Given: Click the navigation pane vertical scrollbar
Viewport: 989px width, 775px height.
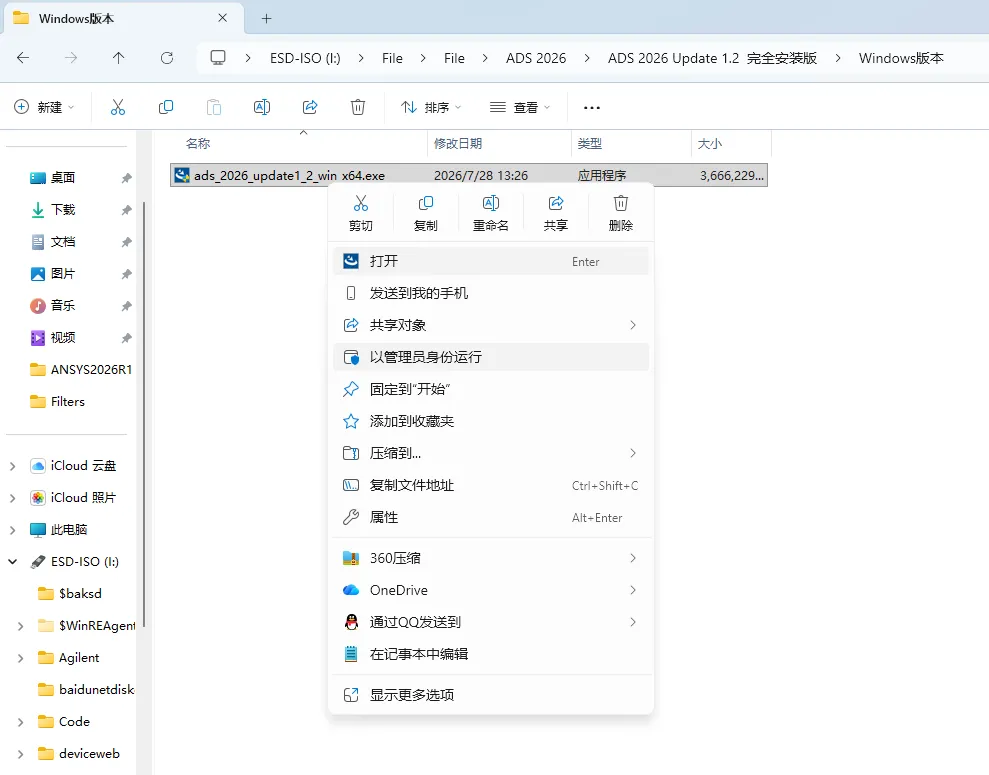Looking at the screenshot, I should tap(144, 414).
